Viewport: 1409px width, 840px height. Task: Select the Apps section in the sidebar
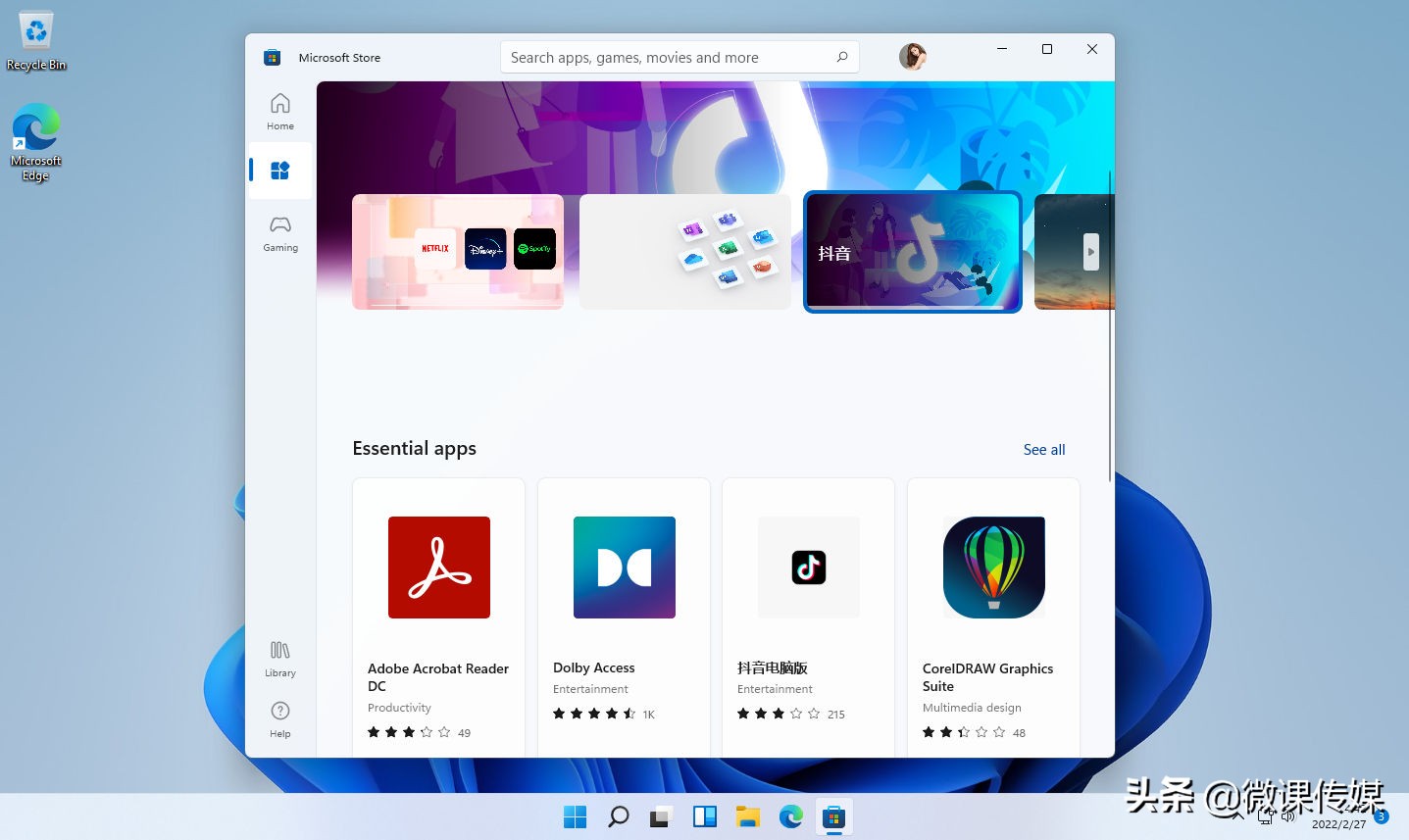coord(279,170)
